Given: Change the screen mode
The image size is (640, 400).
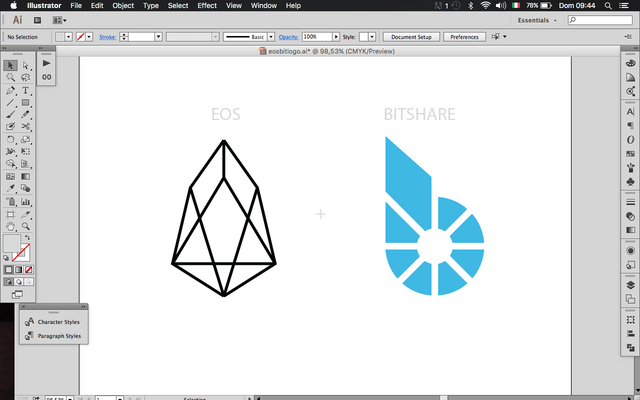Looking at the screenshot, I should point(17,294).
